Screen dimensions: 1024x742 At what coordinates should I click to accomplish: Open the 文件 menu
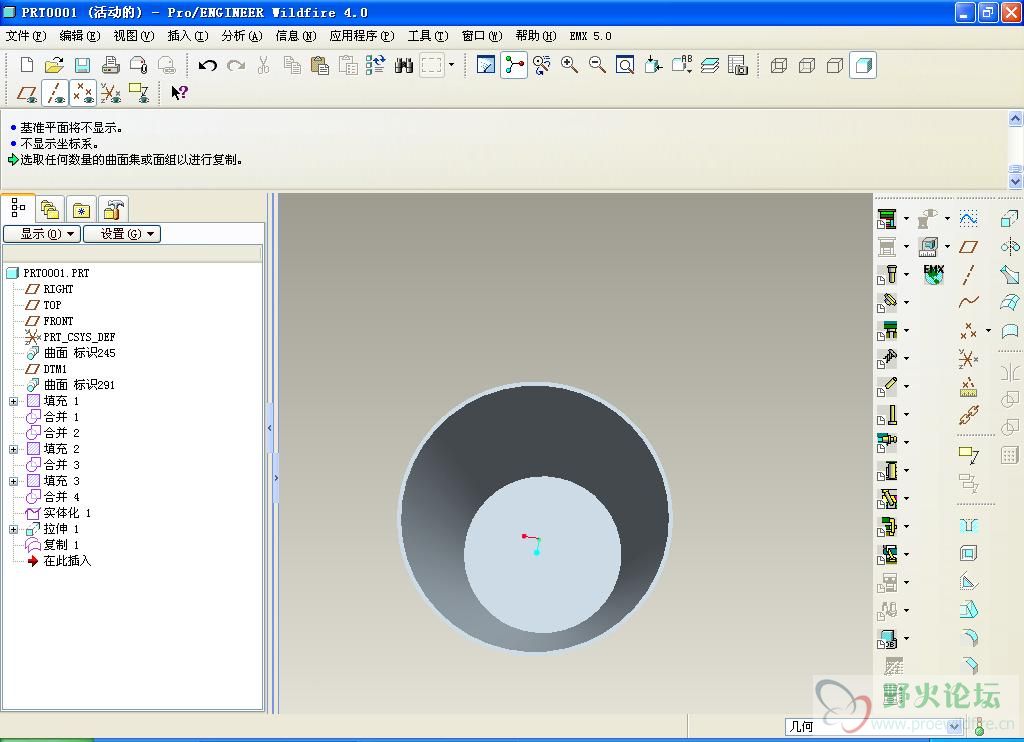26,36
